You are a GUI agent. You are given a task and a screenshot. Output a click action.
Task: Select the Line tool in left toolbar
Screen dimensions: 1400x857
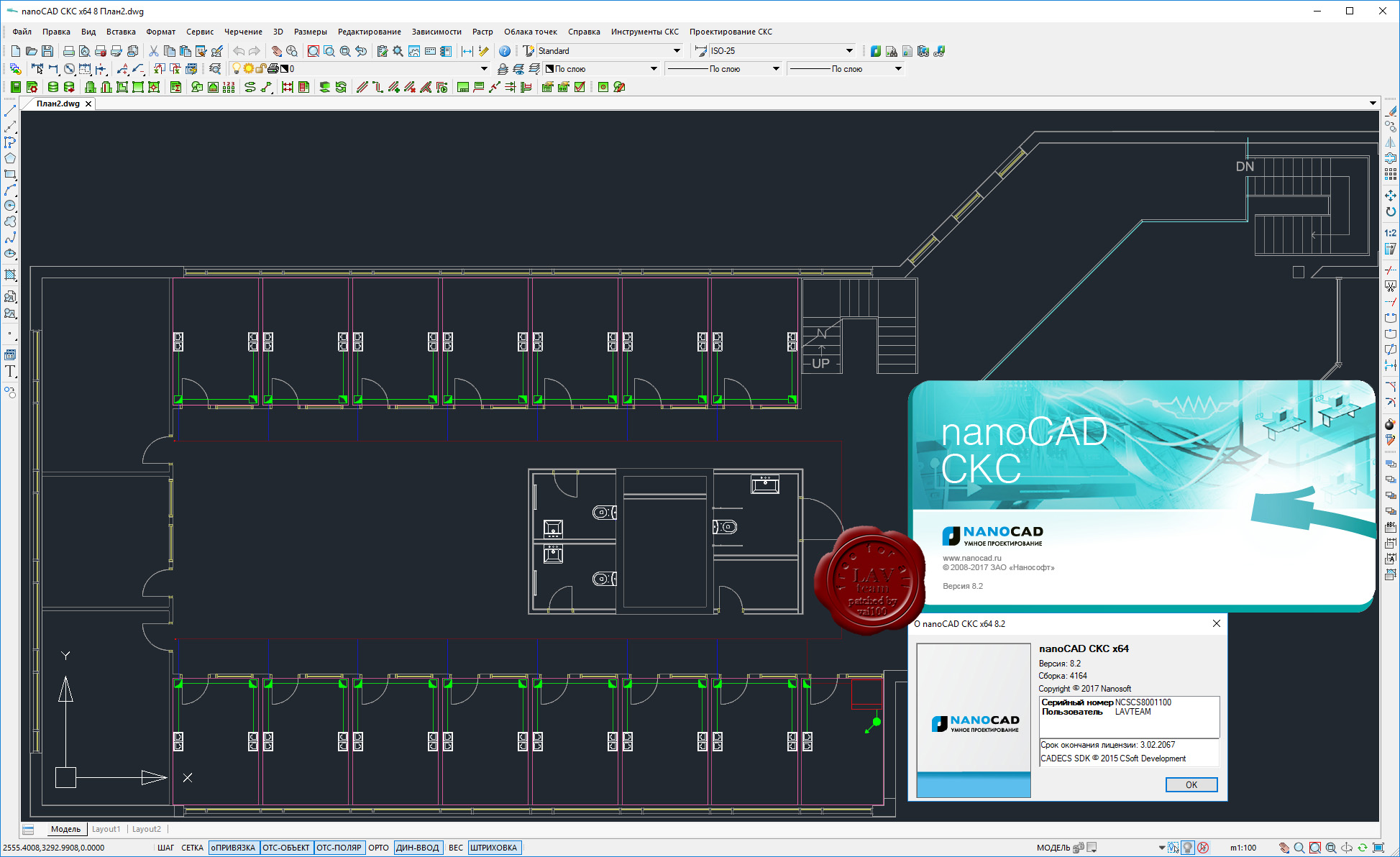[x=10, y=111]
